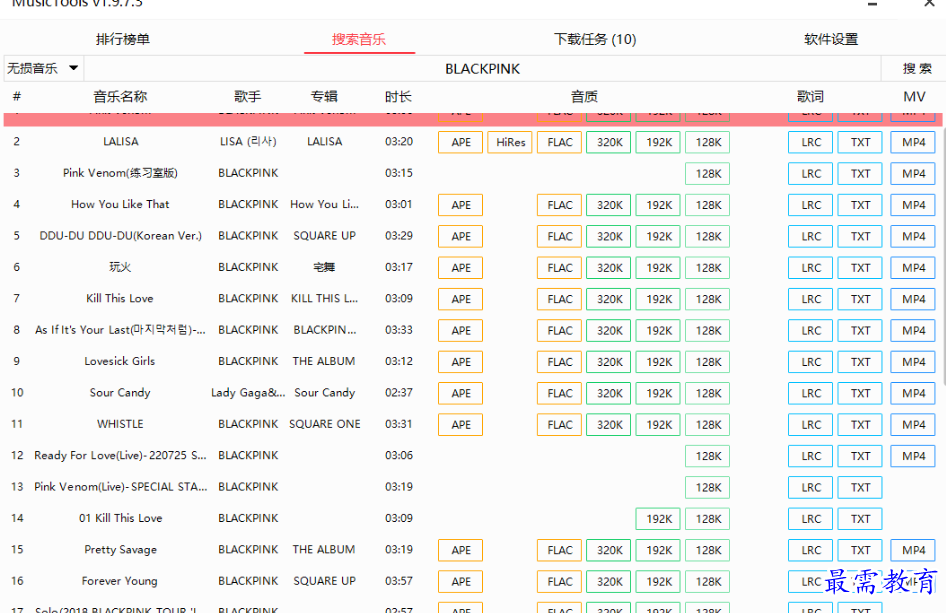Download 128K for Pink Venom(练习室版)
This screenshot has height=613, width=946.
(708, 174)
